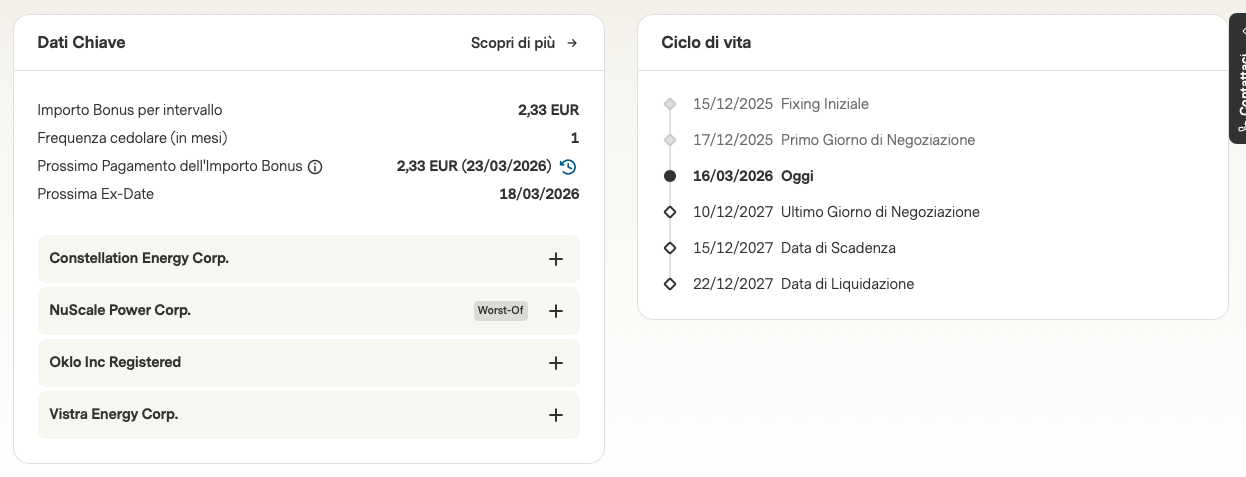Screen dimensions: 1246x477
Task: Click the Data di Scadenza diamond marker
Action: [670, 248]
